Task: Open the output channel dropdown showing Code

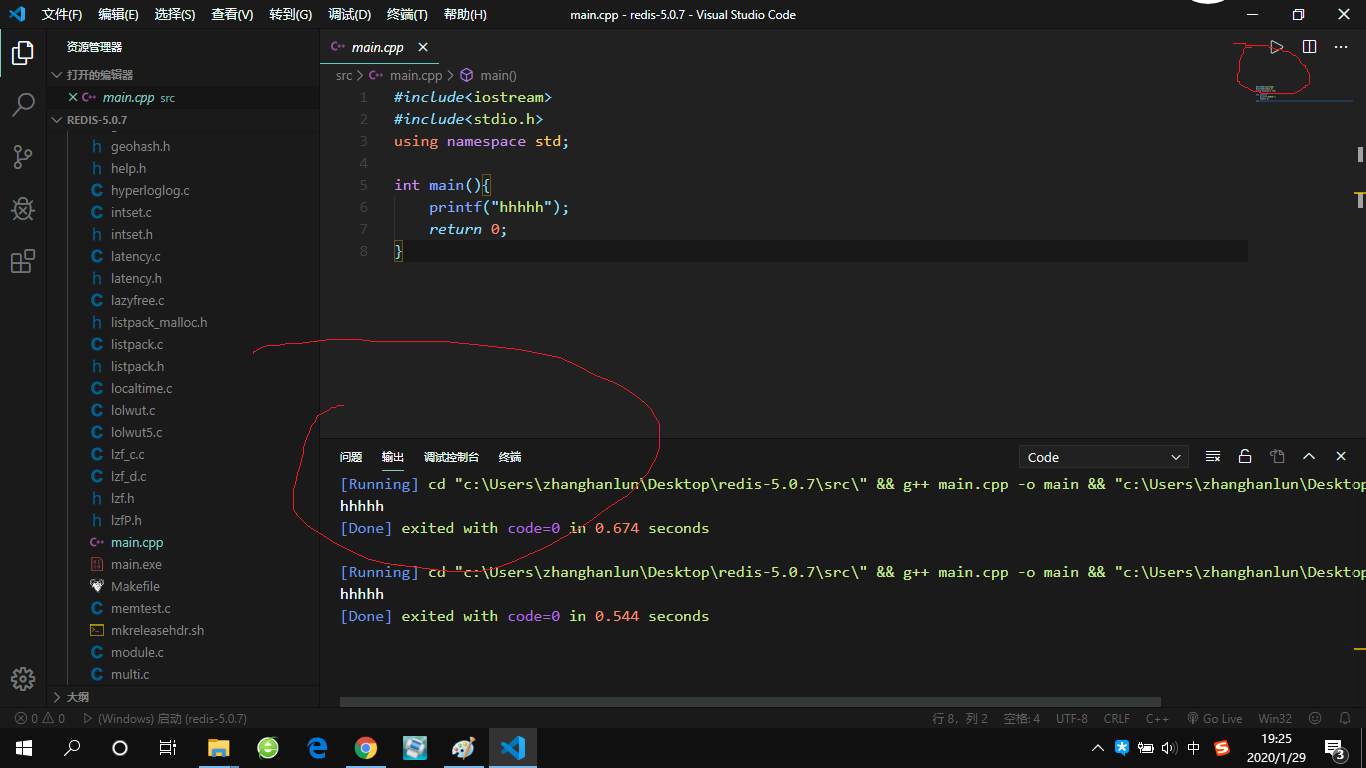Action: (x=1104, y=457)
